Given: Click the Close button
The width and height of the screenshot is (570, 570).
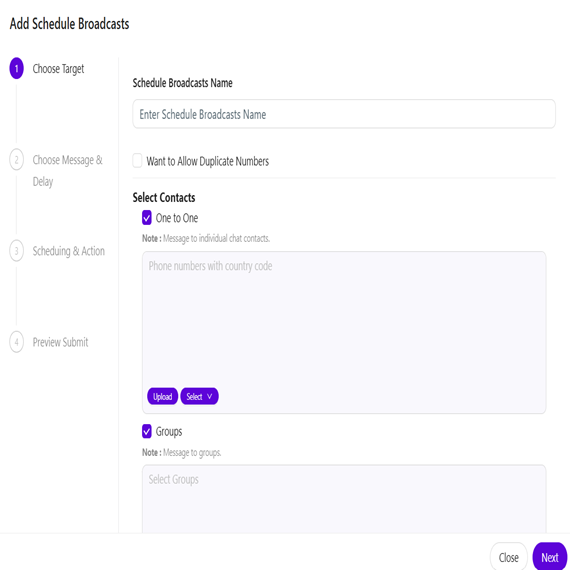Looking at the screenshot, I should 509,557.
